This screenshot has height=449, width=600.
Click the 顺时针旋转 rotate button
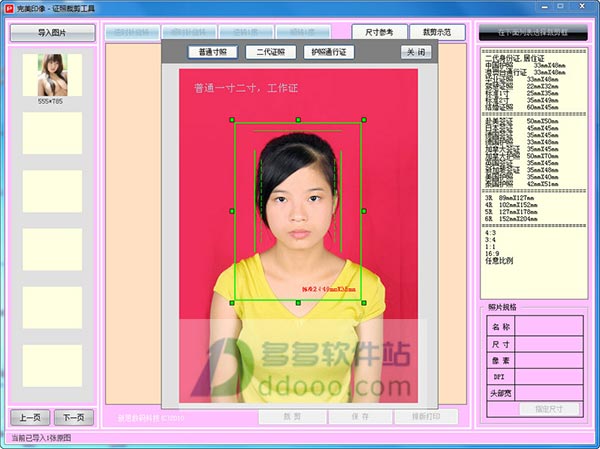pyautogui.click(x=189, y=32)
